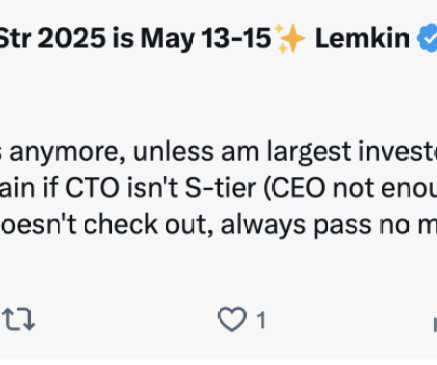Click the sparkles emoji in the display name

point(290,39)
